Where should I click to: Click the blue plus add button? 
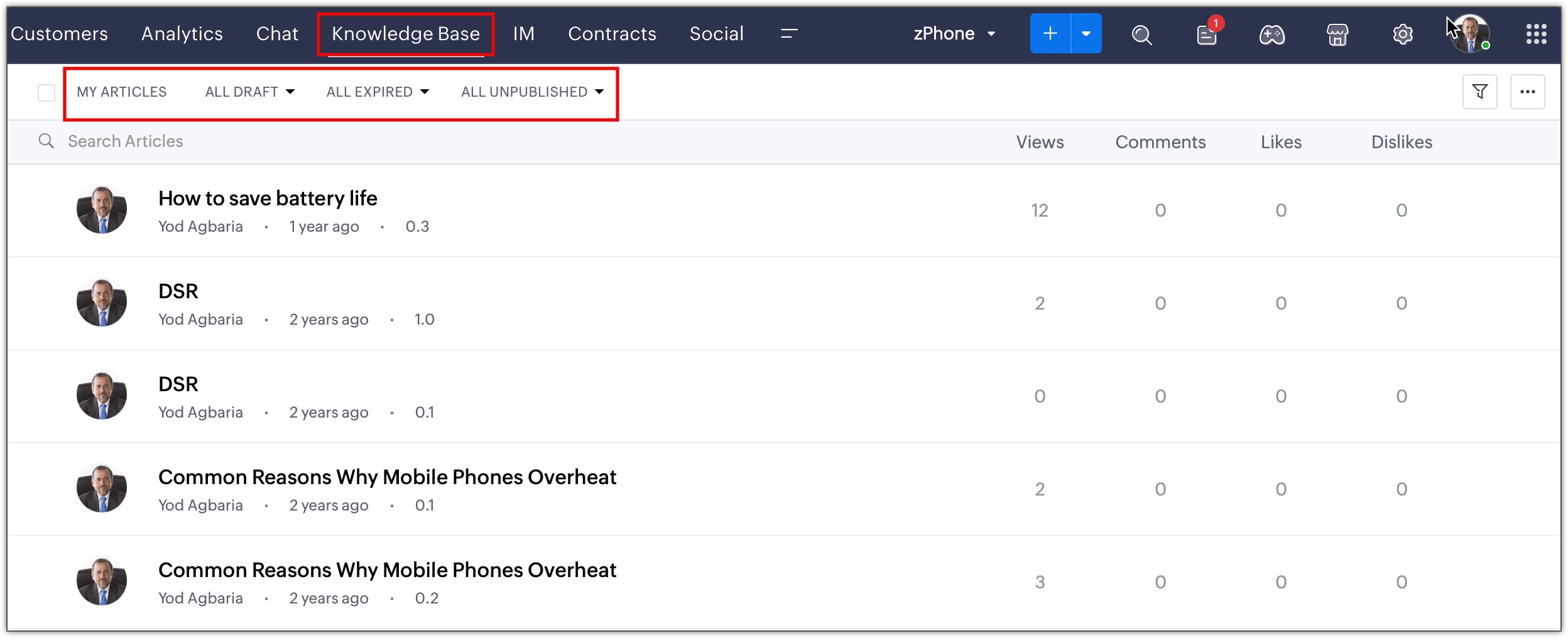coord(1050,33)
